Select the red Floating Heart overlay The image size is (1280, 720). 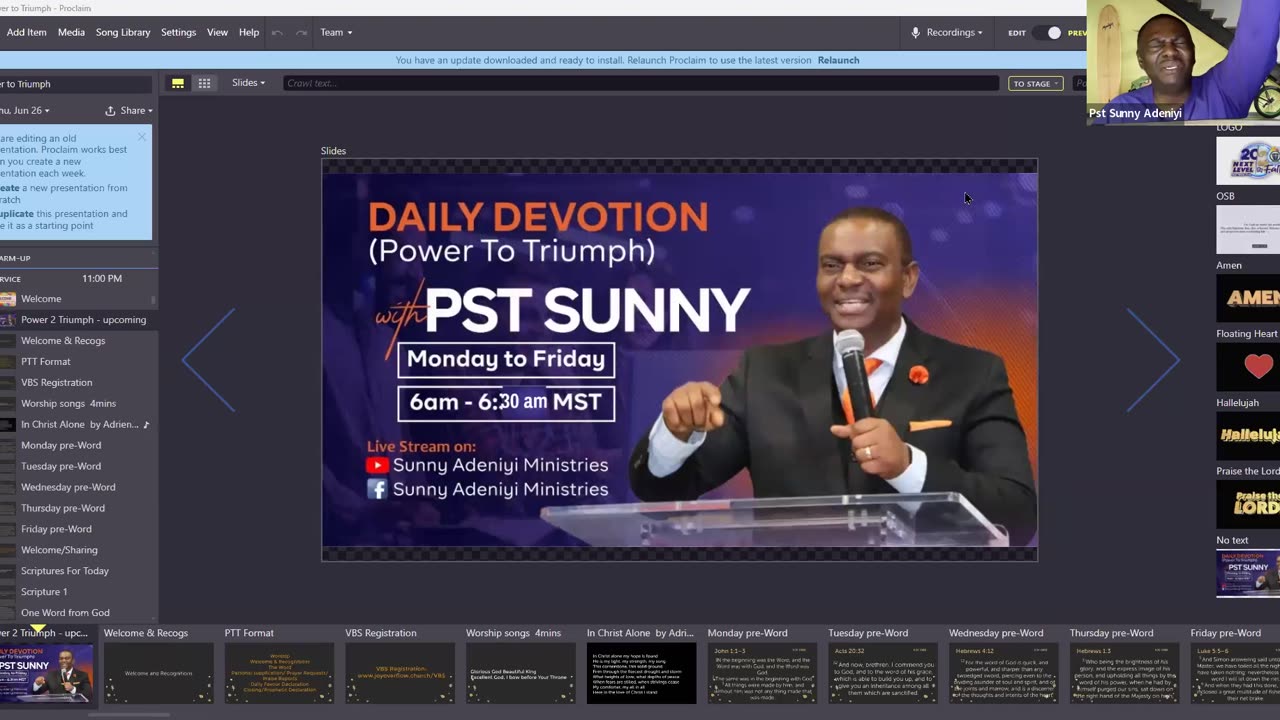click(1248, 366)
